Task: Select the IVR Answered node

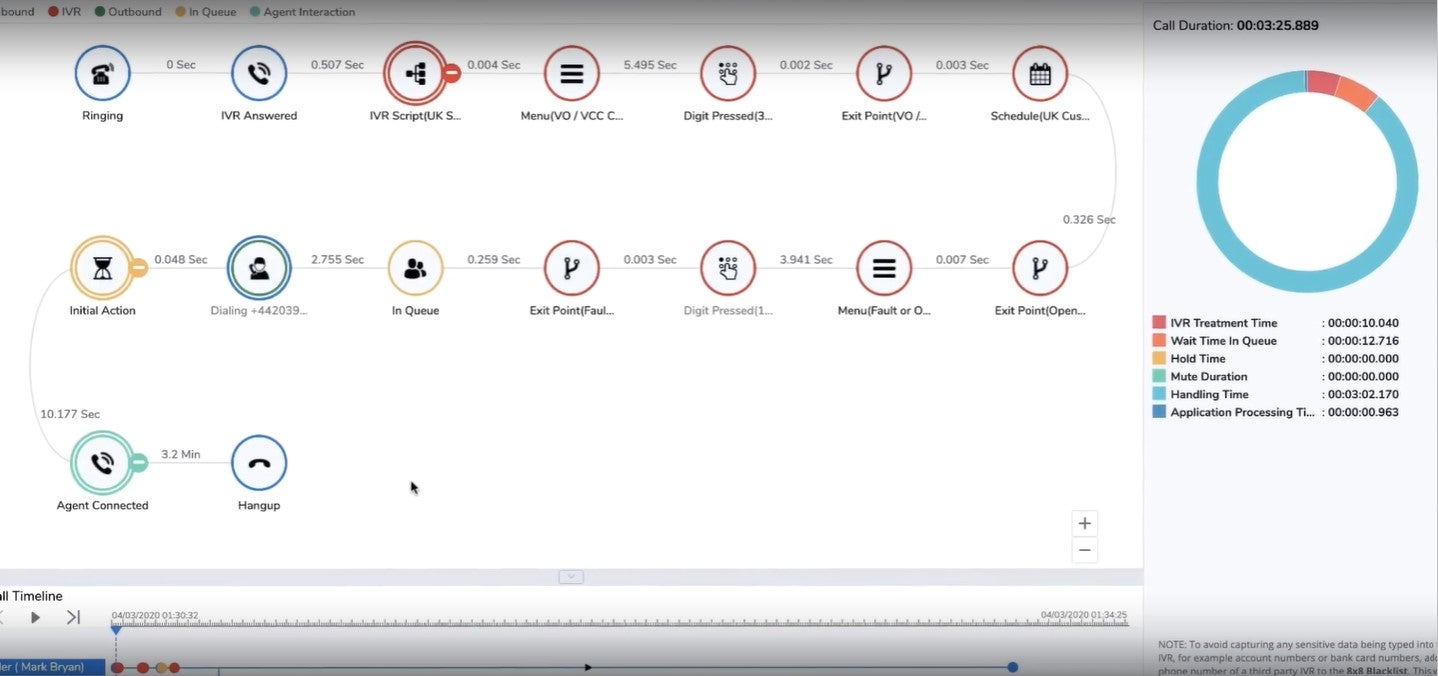Action: (x=258, y=73)
